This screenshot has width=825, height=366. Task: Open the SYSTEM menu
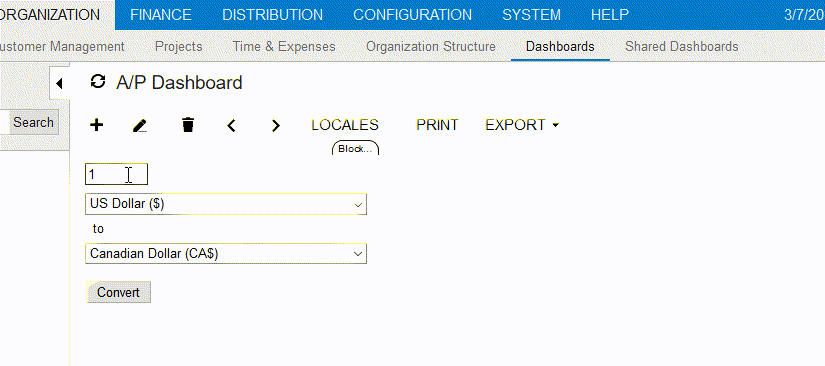click(x=531, y=15)
